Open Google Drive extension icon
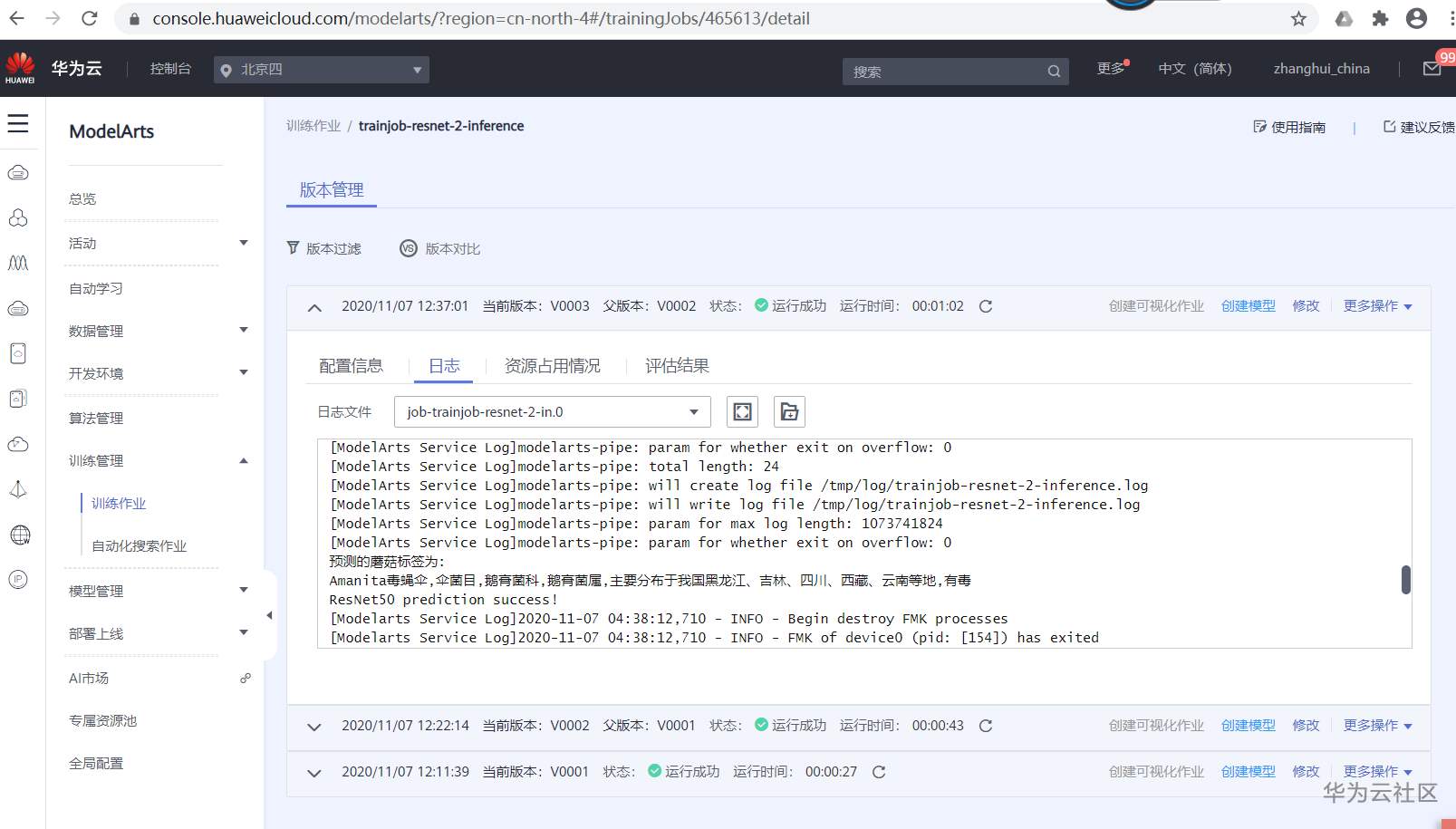Screen dimensions: 1456x829 pyautogui.click(x=1344, y=18)
